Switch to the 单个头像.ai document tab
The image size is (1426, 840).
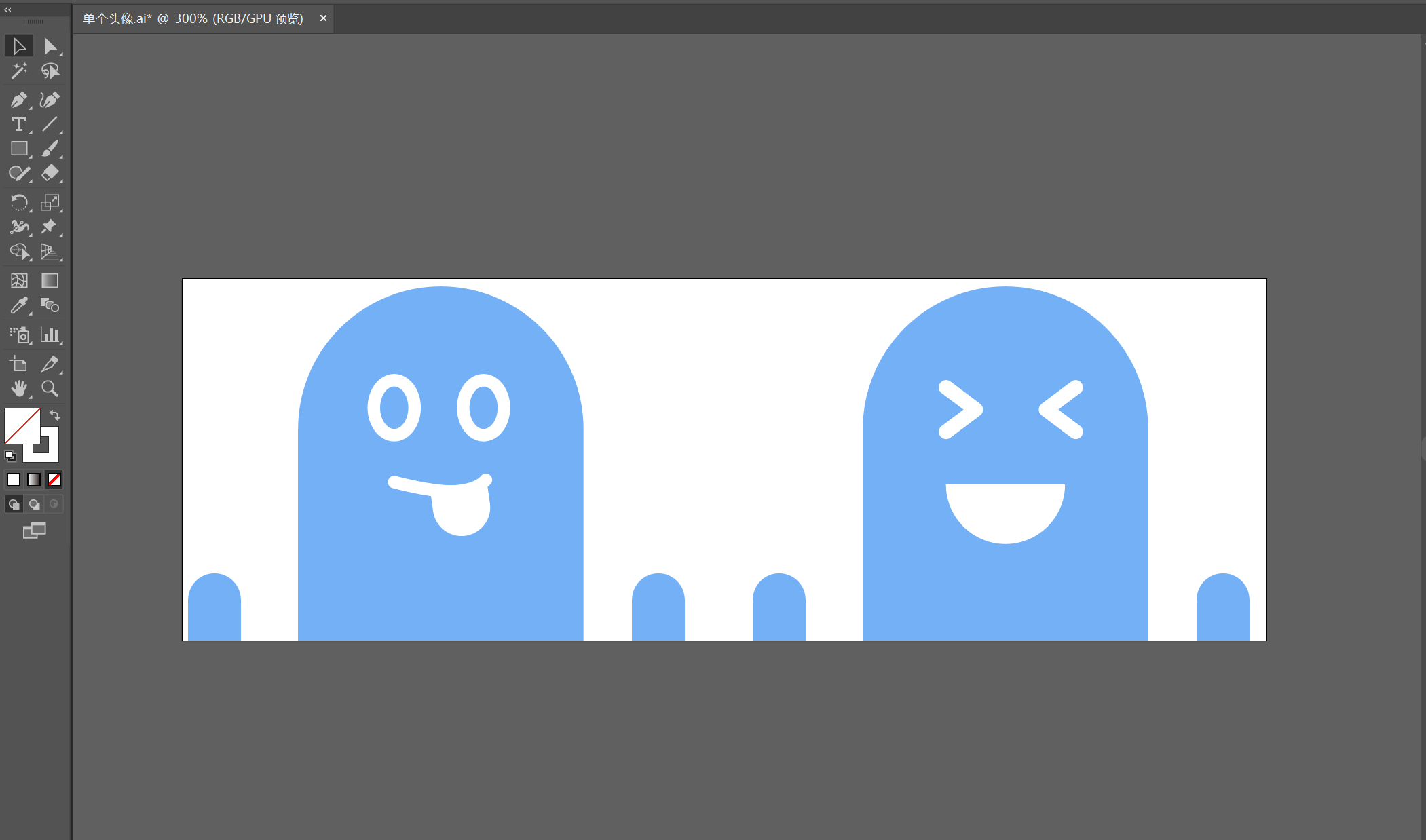[x=193, y=18]
